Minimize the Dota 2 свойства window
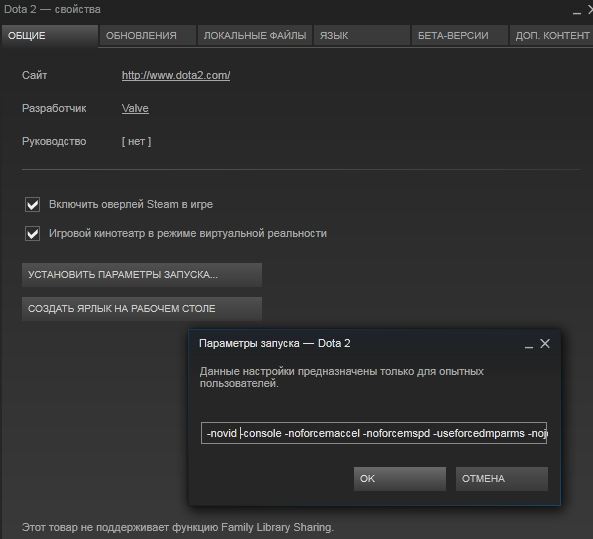Image resolution: width=593 pixels, height=539 pixels. 577,12
